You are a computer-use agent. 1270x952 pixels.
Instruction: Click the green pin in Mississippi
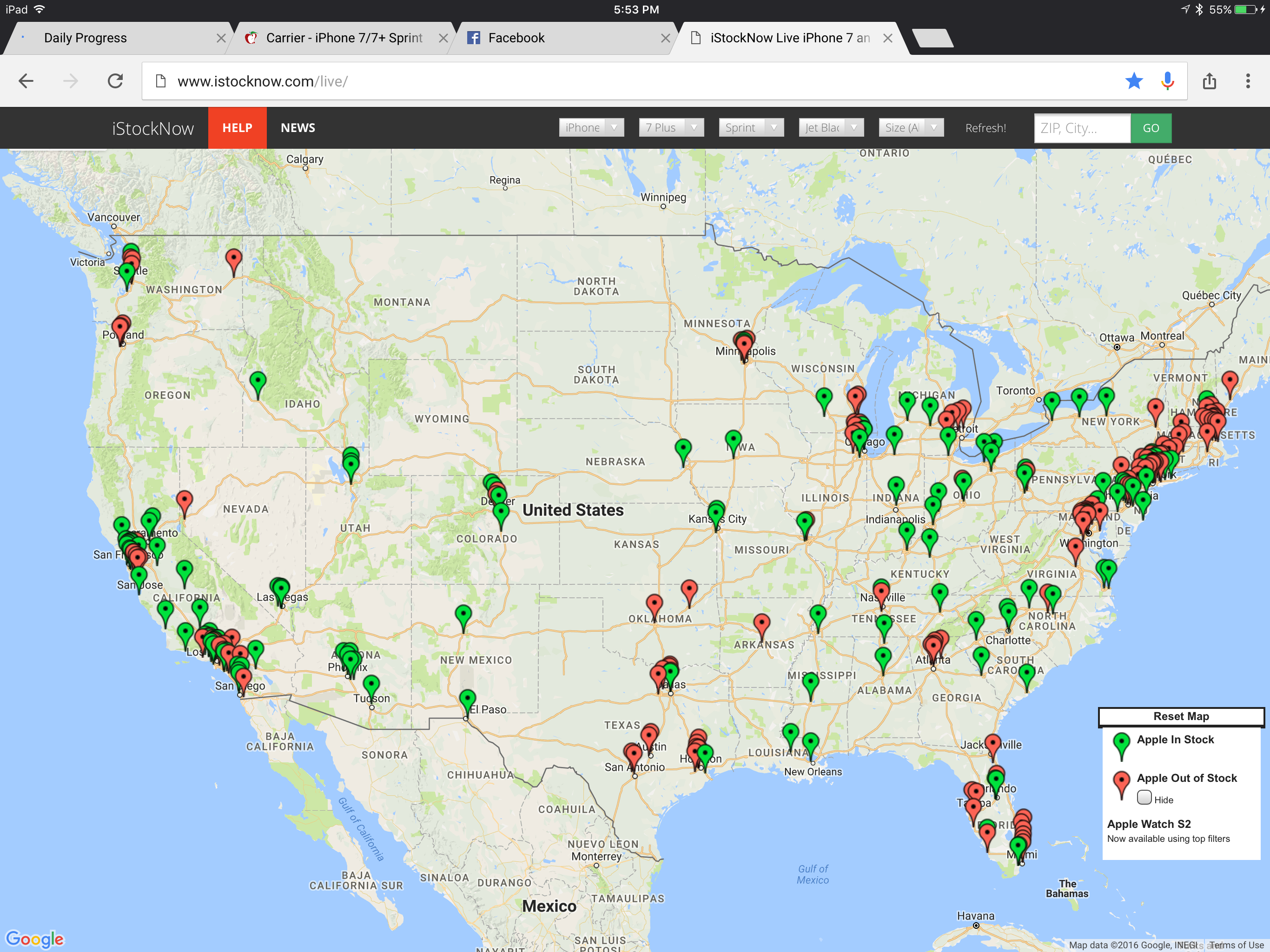click(x=810, y=686)
